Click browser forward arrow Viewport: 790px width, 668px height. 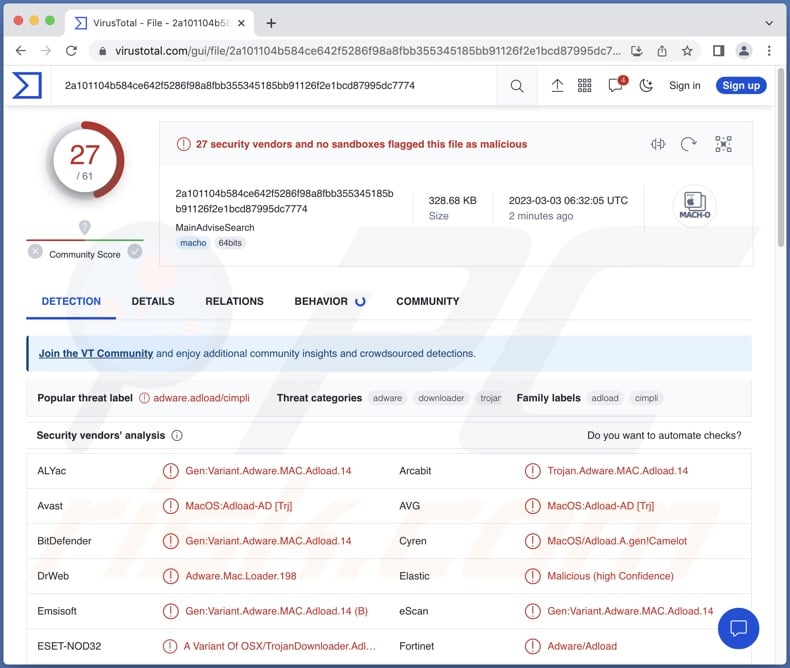46,50
